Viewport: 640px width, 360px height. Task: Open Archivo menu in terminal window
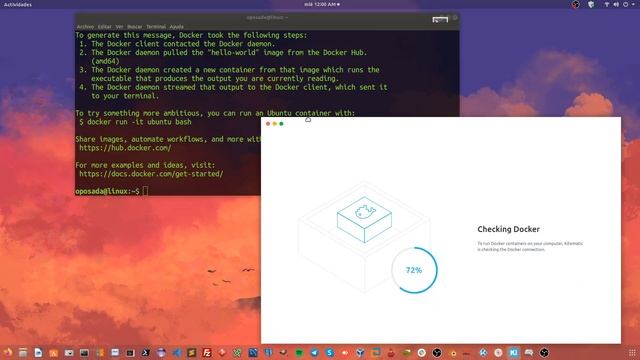pyautogui.click(x=85, y=27)
